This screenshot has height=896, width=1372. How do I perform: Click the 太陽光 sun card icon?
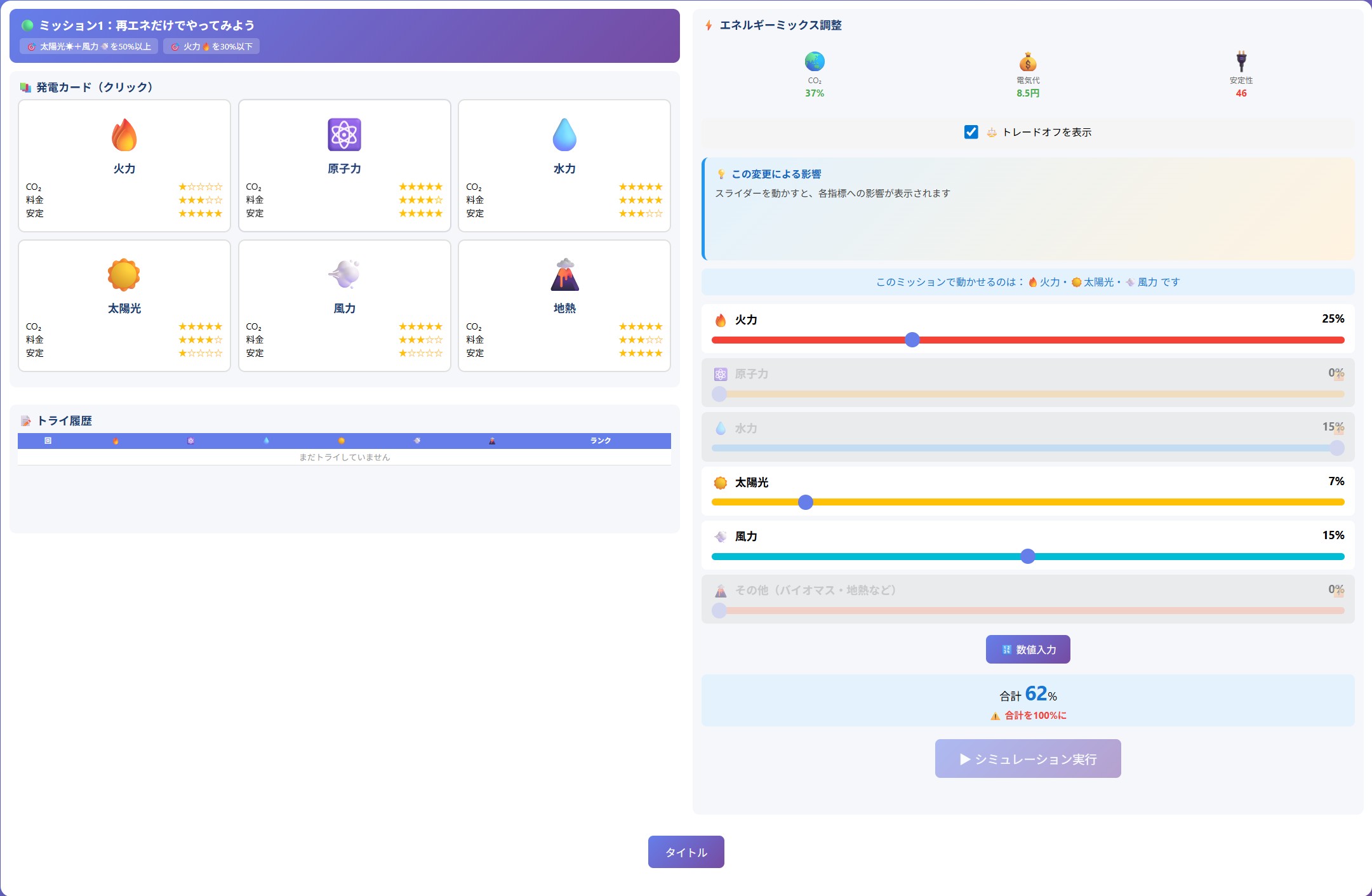124,274
